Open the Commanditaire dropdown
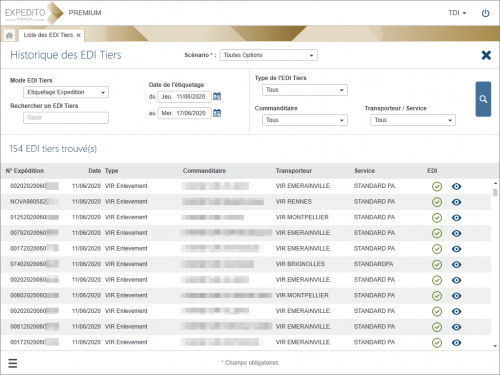 tap(305, 120)
